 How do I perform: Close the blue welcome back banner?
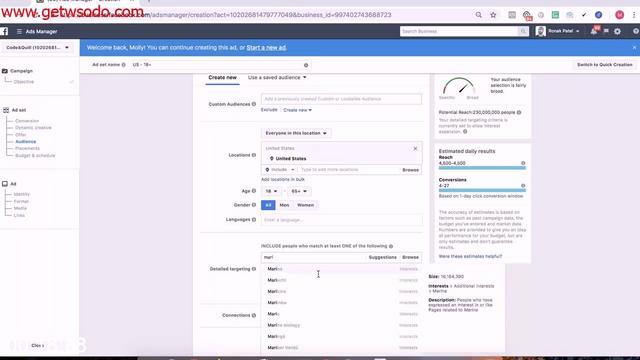click(634, 48)
